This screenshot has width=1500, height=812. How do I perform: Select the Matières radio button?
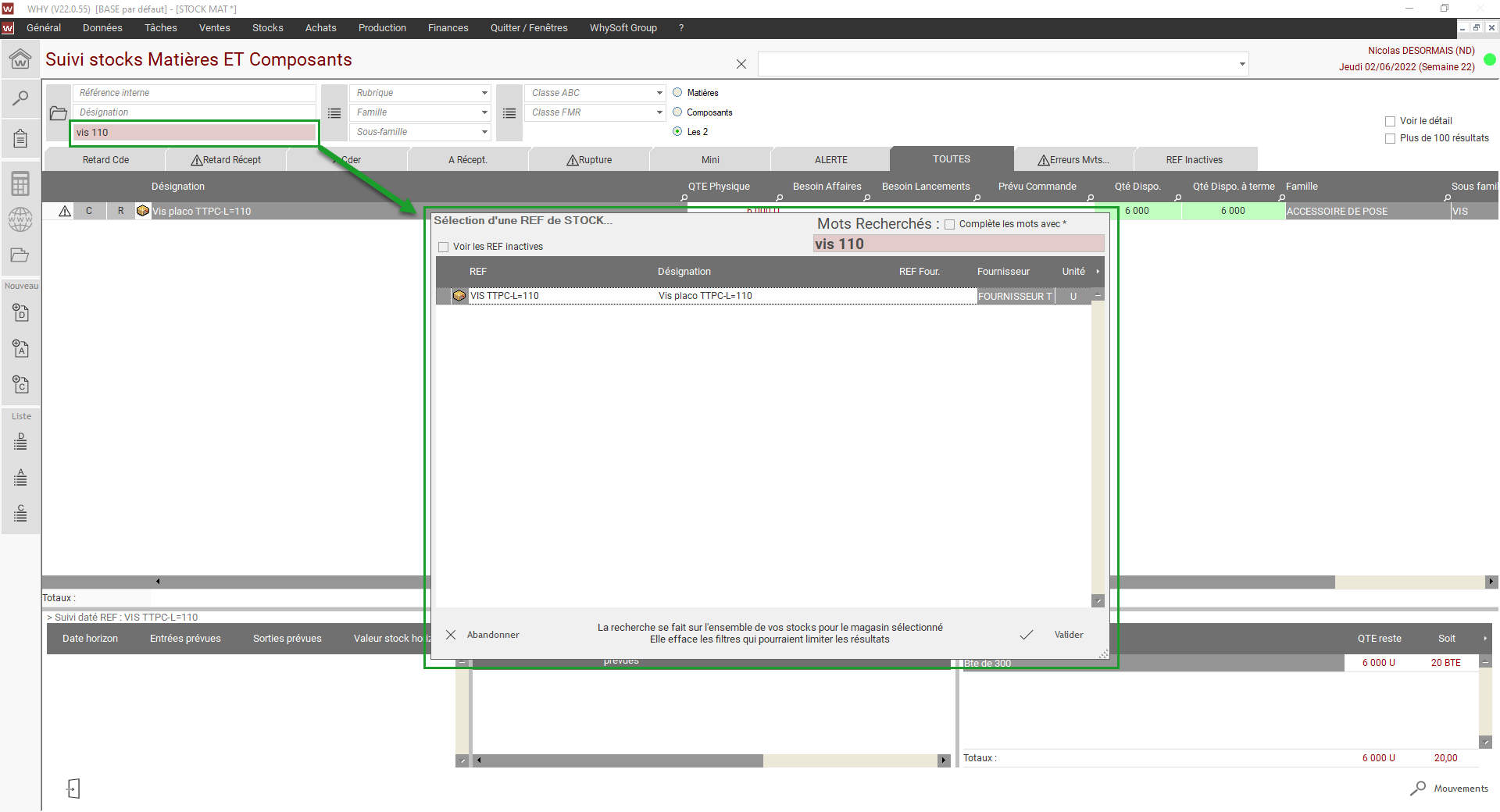(x=677, y=92)
